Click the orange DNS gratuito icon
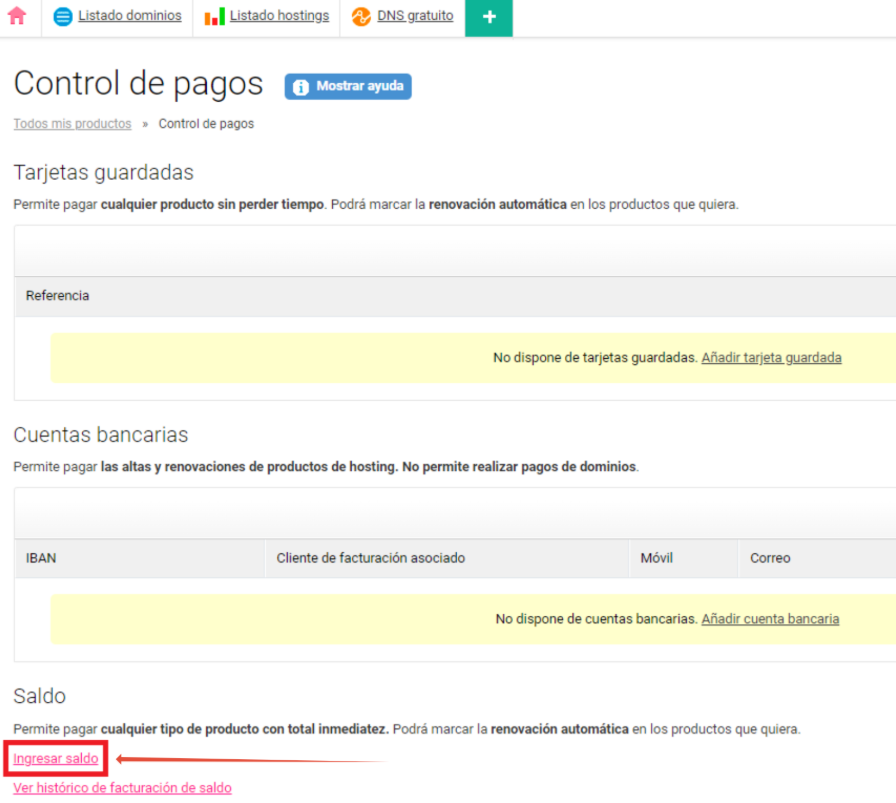 click(361, 17)
